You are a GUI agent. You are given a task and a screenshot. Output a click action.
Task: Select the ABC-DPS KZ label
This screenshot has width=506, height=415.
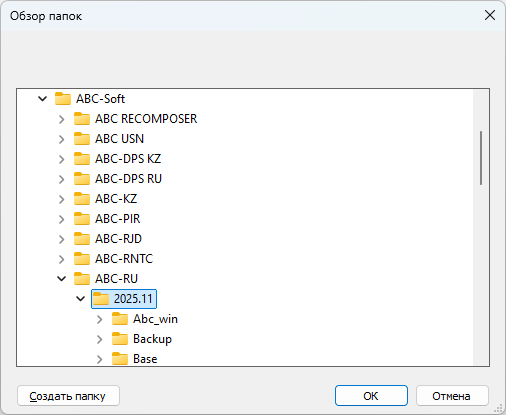(128, 159)
